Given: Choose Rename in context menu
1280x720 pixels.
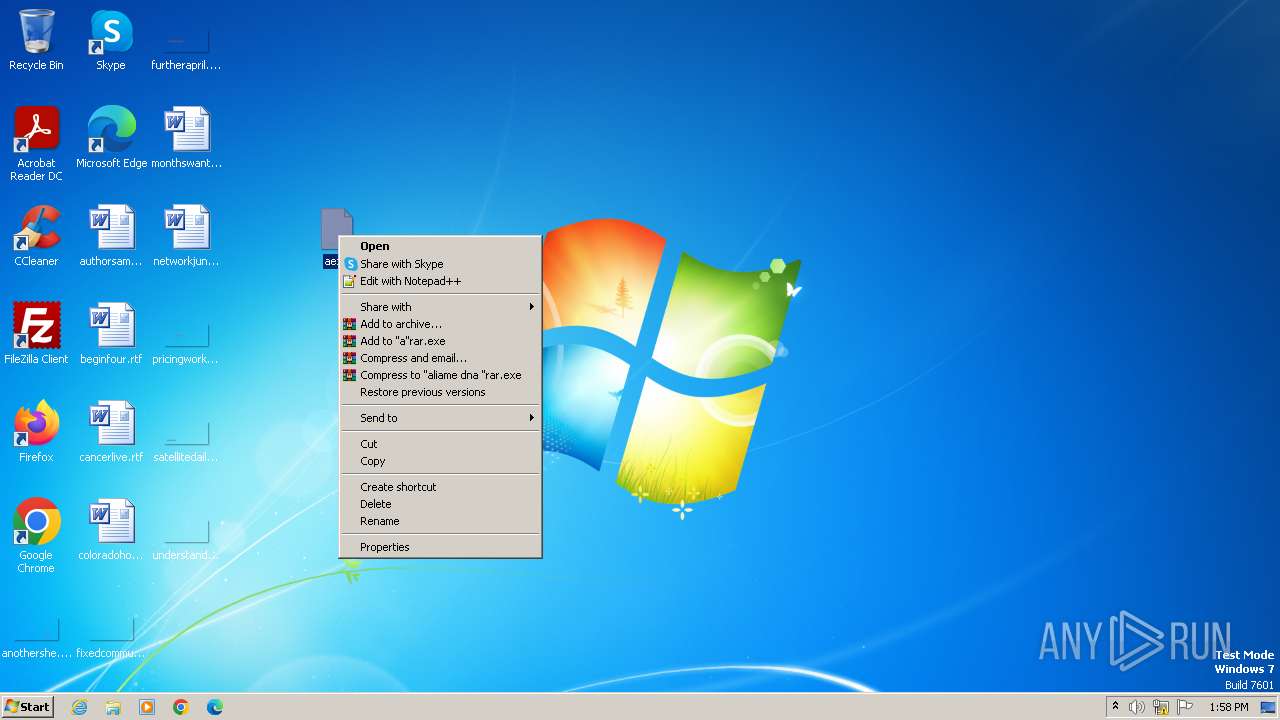Looking at the screenshot, I should [x=440, y=521].
